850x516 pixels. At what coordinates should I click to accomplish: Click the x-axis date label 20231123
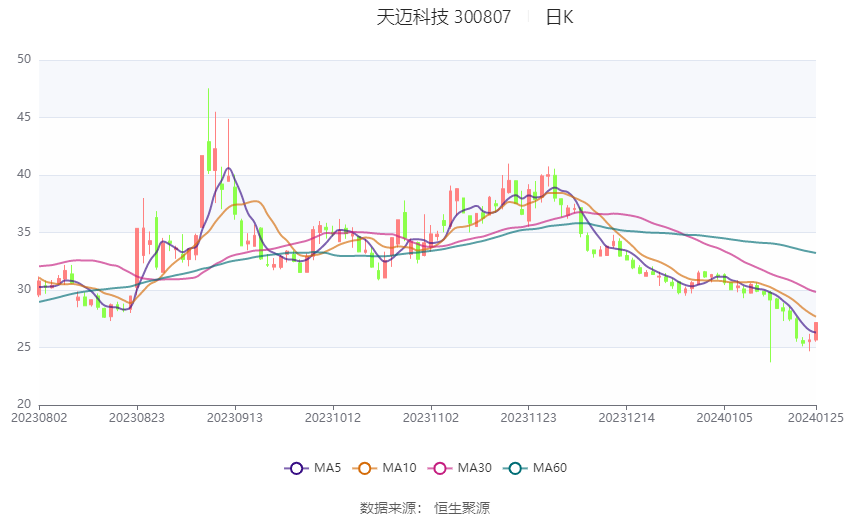pos(529,418)
